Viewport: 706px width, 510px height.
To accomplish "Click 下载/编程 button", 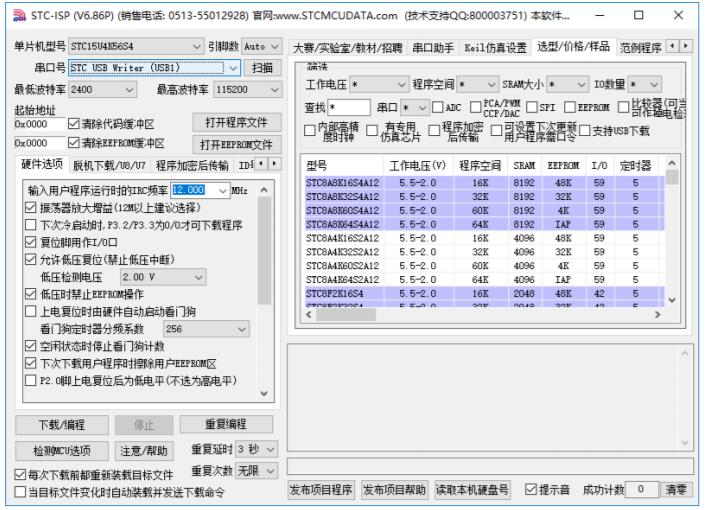I will point(62,424).
